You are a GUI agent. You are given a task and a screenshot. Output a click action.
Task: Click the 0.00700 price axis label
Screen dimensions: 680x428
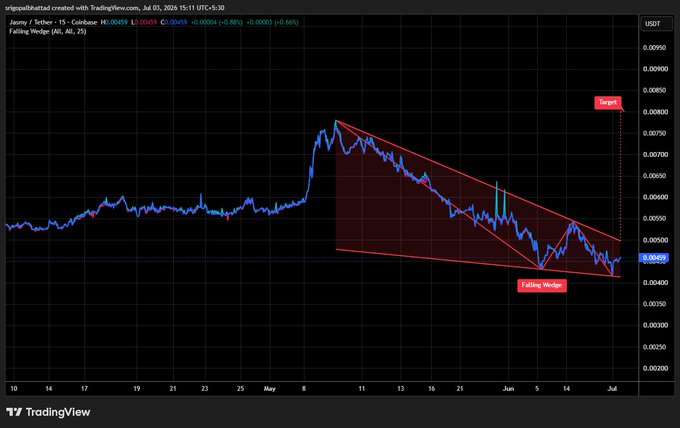point(654,154)
